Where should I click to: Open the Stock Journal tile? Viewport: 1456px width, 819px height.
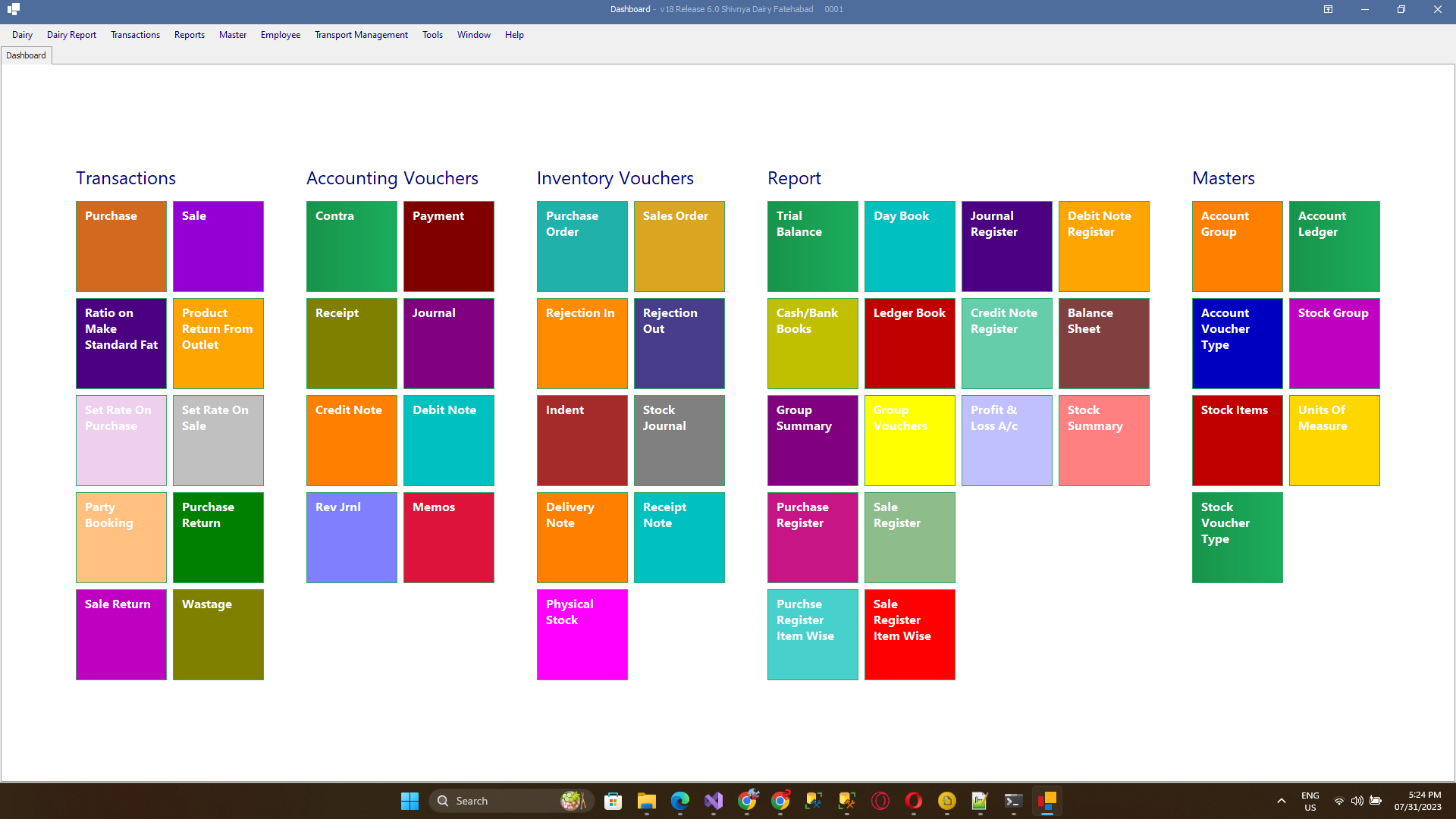(679, 441)
